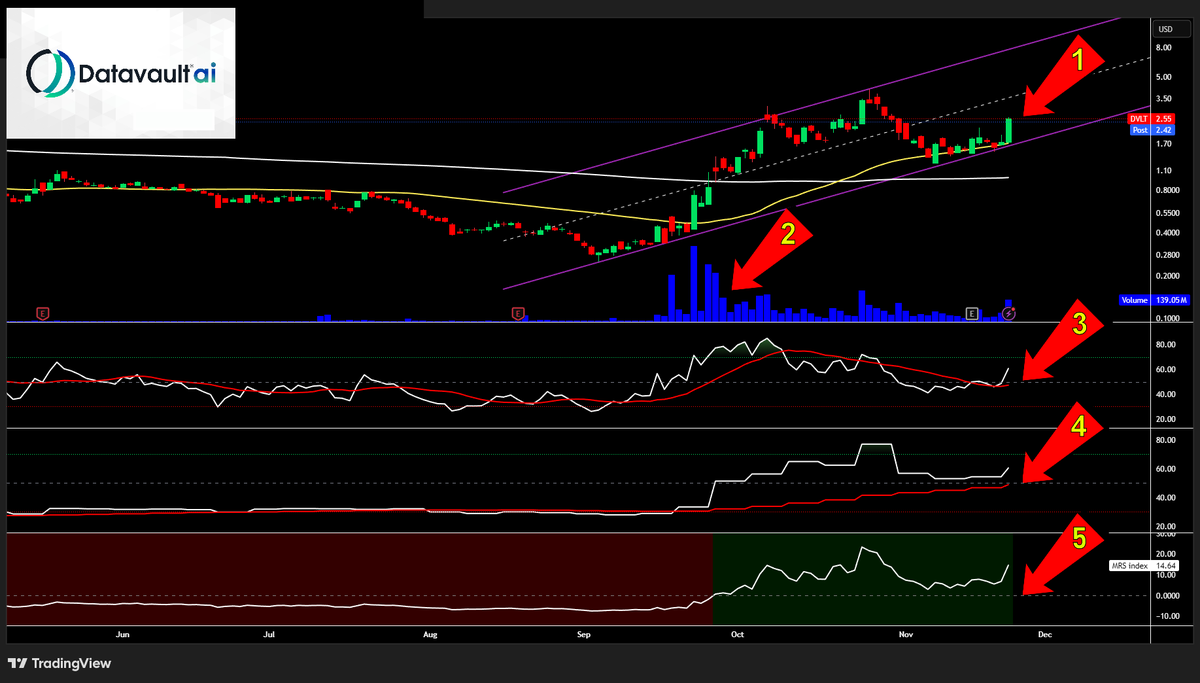Expand the MRS Index value readout
Screen dimensions: 1200x683
coord(1165,563)
